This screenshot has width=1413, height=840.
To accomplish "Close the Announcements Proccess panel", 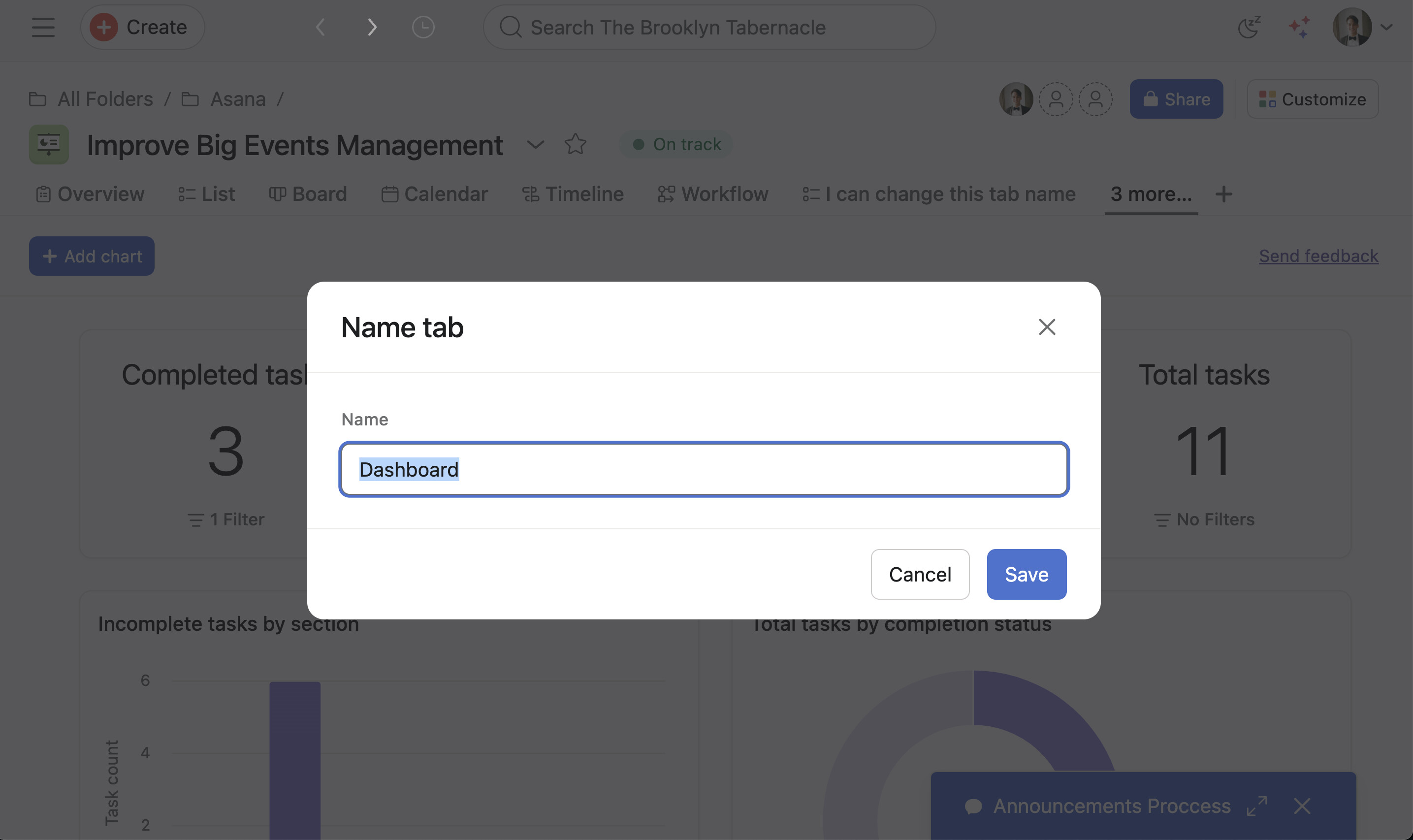I will (x=1302, y=806).
